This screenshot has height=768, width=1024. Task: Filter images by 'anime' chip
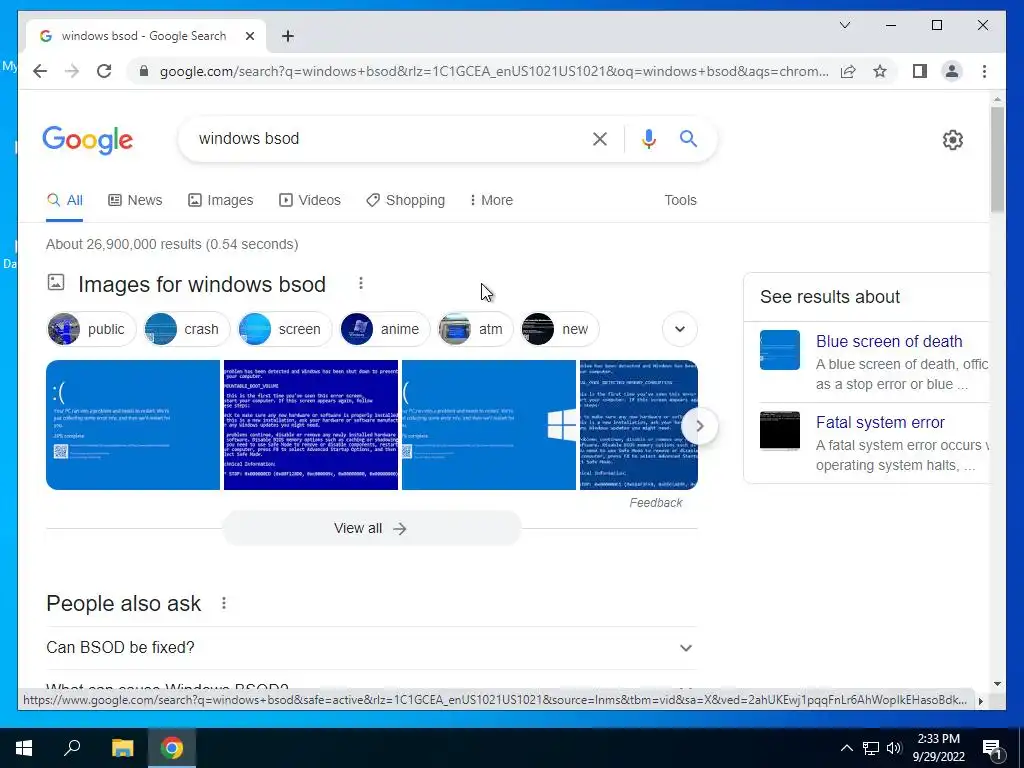point(385,329)
